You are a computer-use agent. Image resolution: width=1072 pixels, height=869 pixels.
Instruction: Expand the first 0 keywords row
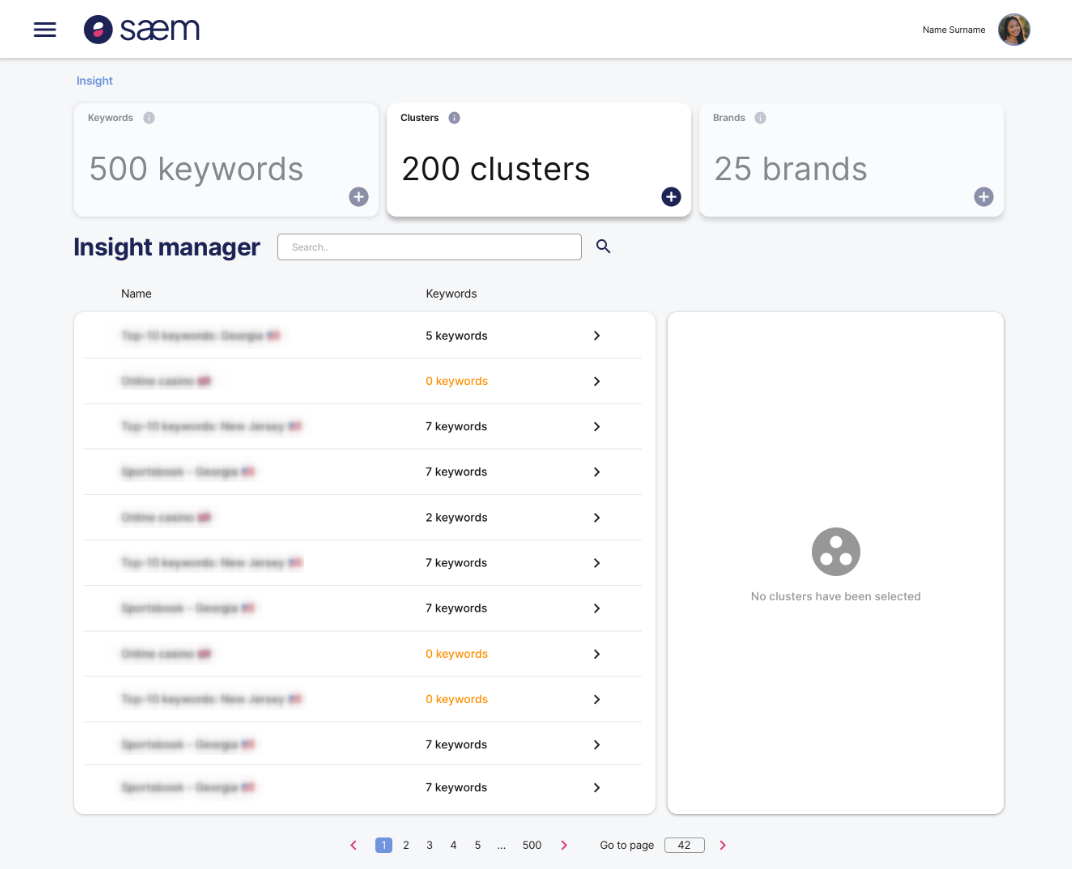[x=596, y=381]
